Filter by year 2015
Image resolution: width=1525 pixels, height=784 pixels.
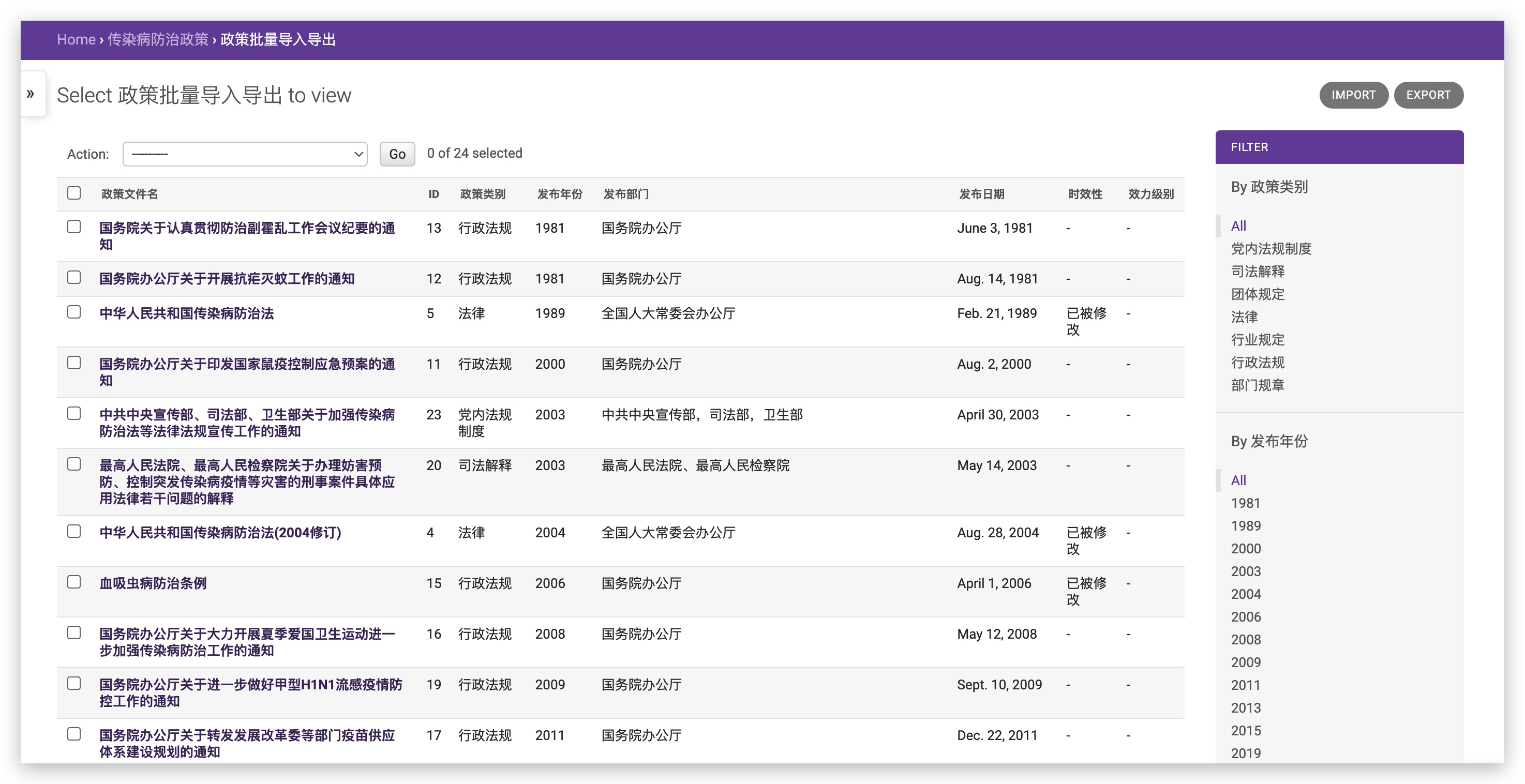(1246, 731)
